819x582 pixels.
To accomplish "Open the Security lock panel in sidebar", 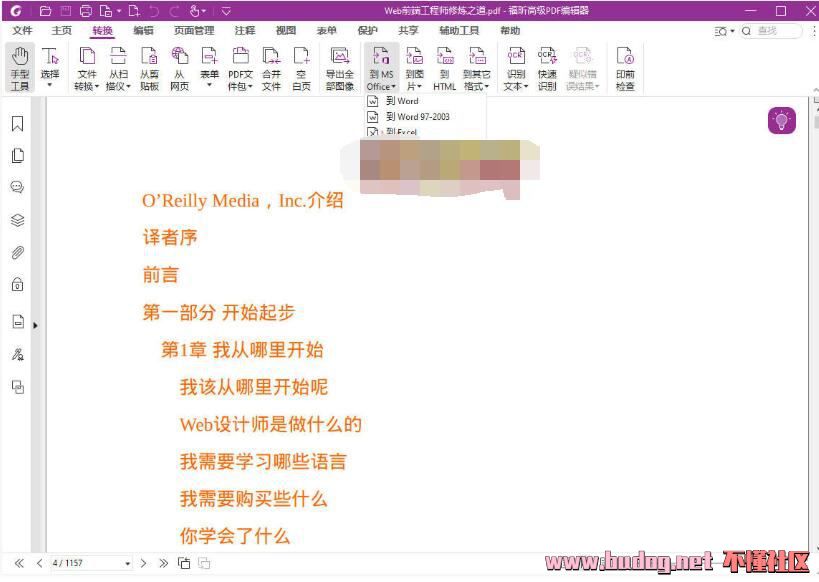I will pyautogui.click(x=18, y=284).
